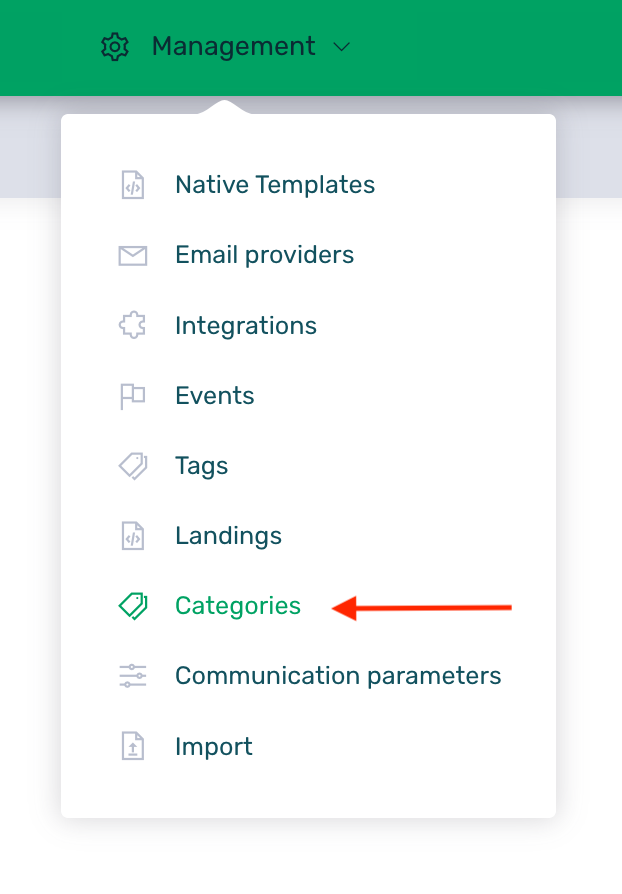Open the Email providers link

click(264, 255)
